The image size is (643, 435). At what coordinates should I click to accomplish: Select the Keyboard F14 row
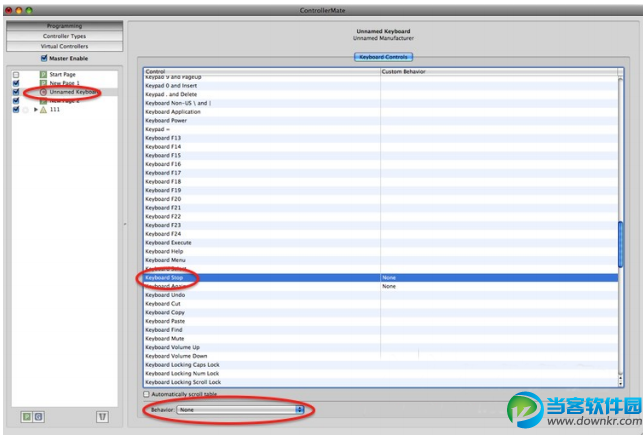(381, 147)
